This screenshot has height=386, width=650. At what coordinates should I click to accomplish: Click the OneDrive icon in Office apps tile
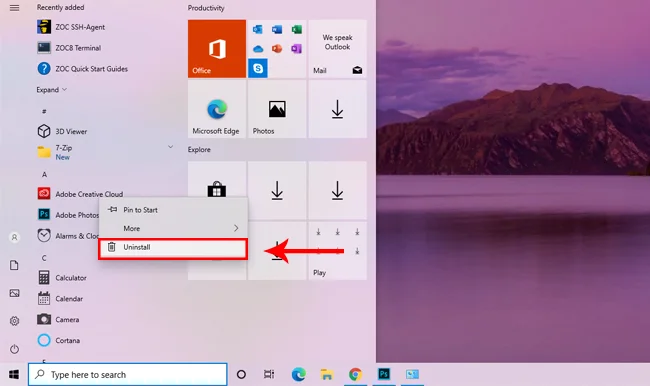[257, 49]
